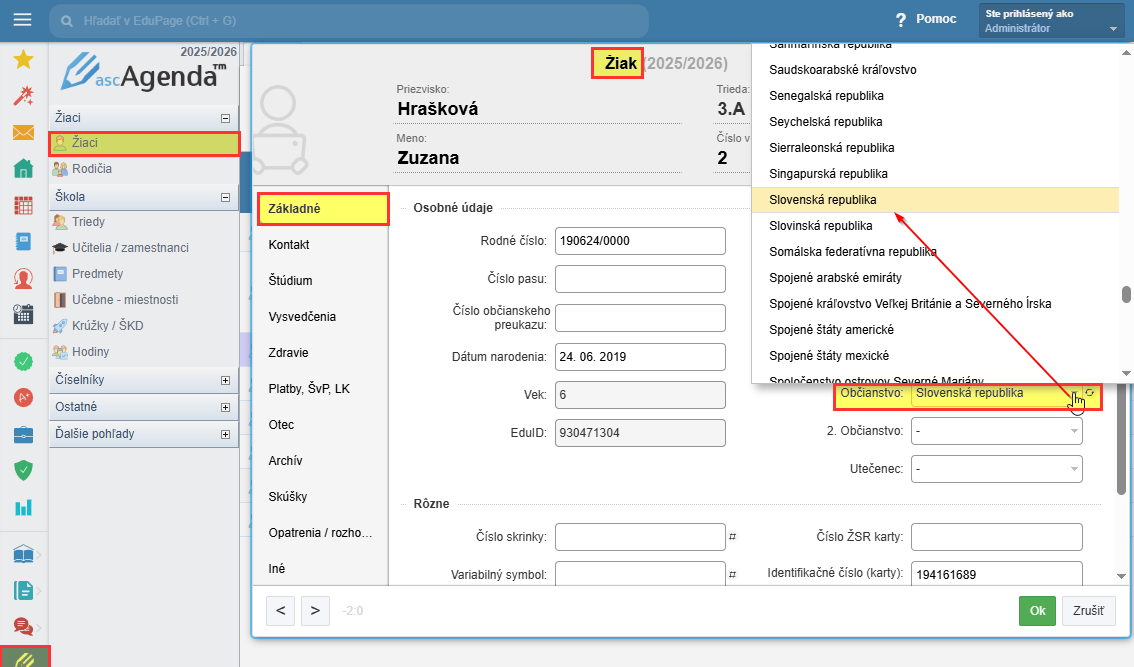Click the green Ok button

pos(1037,611)
